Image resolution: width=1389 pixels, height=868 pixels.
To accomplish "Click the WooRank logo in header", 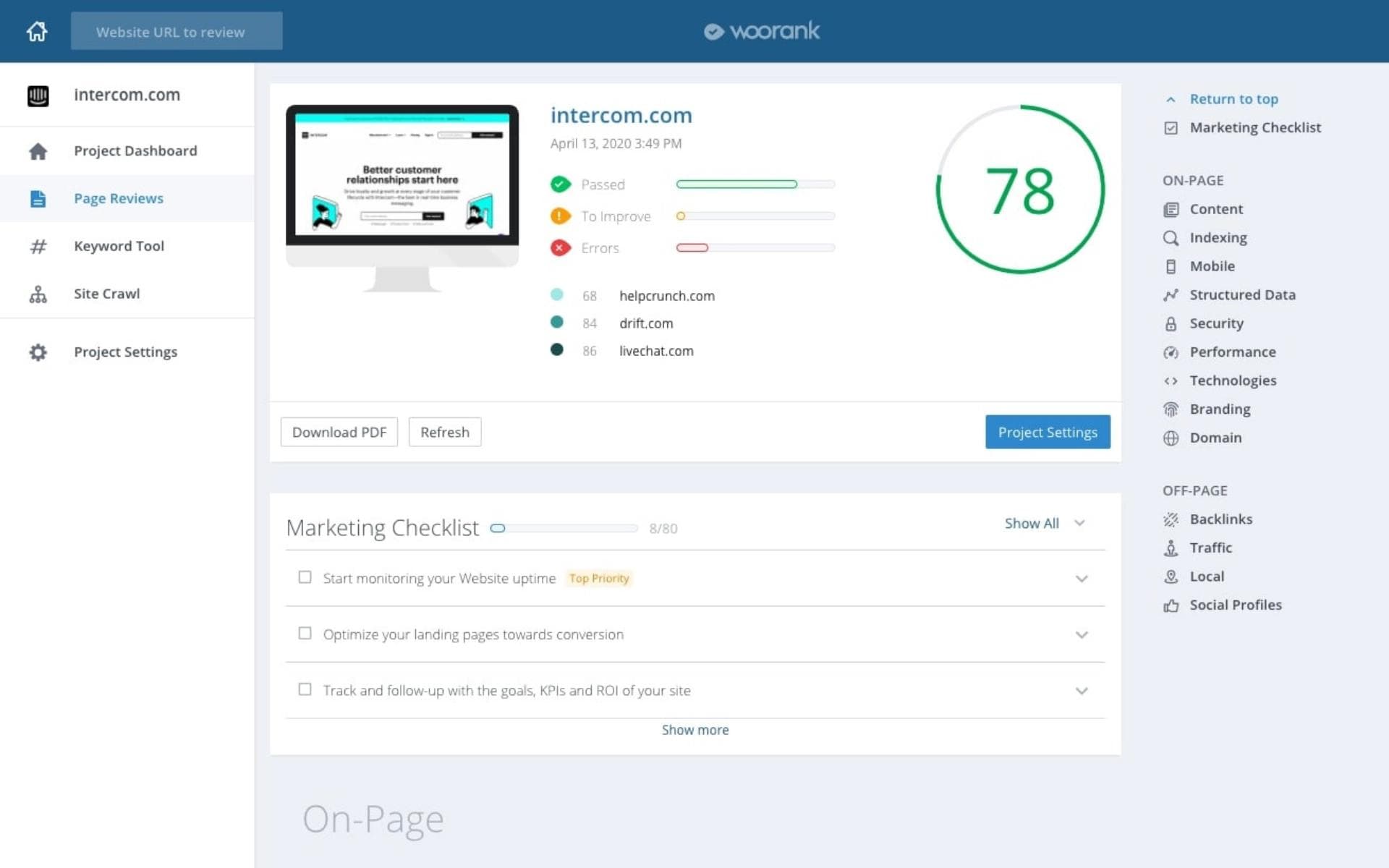I will pos(762,31).
